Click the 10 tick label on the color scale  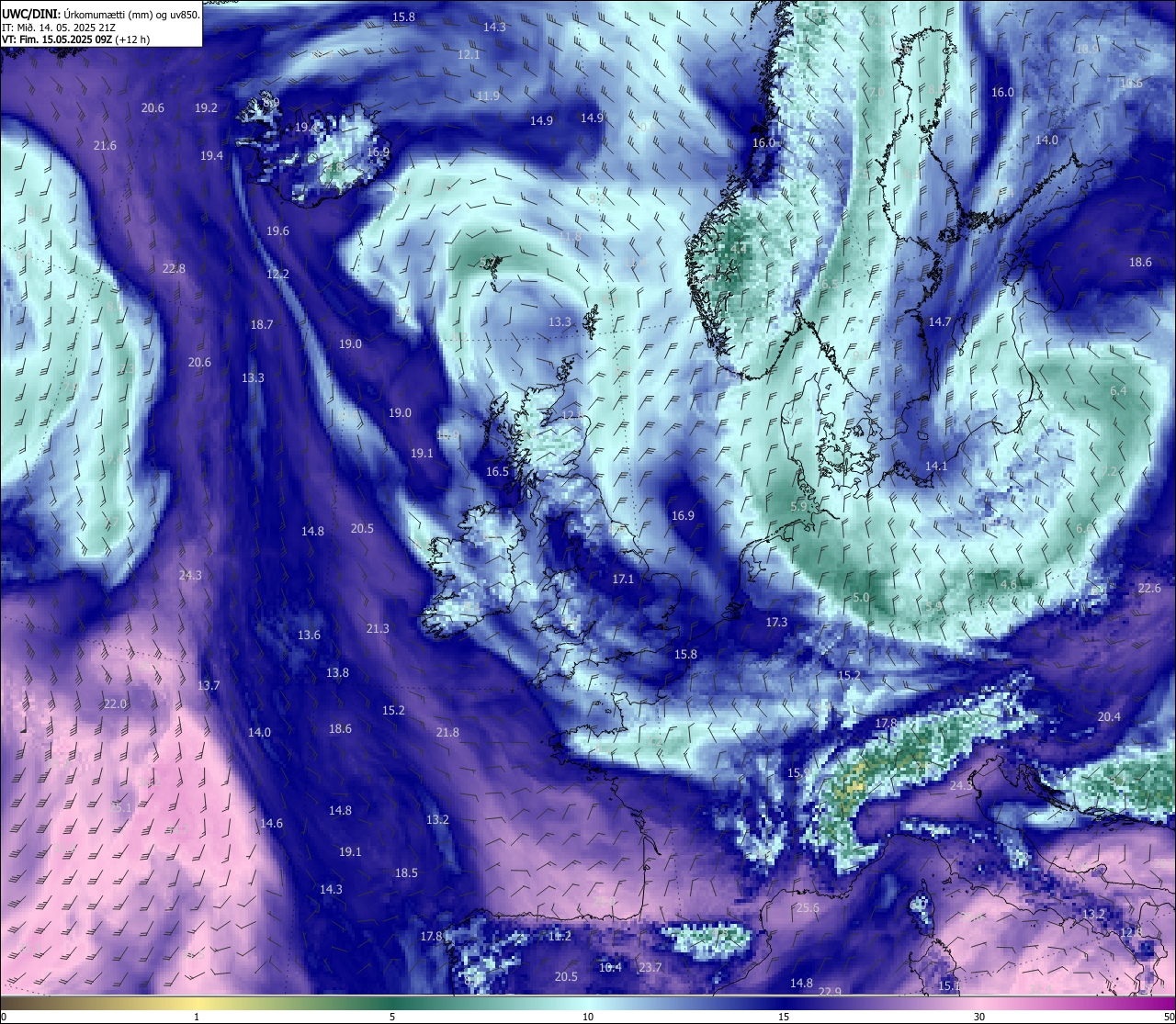588,1017
